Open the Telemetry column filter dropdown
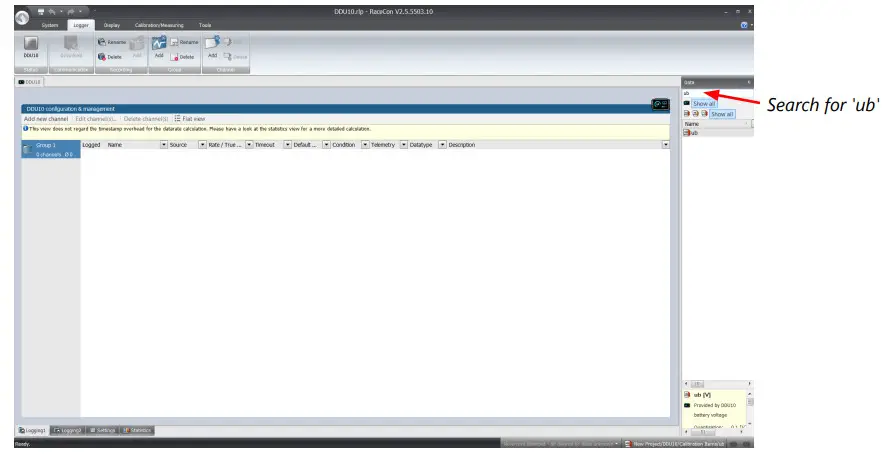Viewport: 887px width, 459px height. (x=404, y=145)
